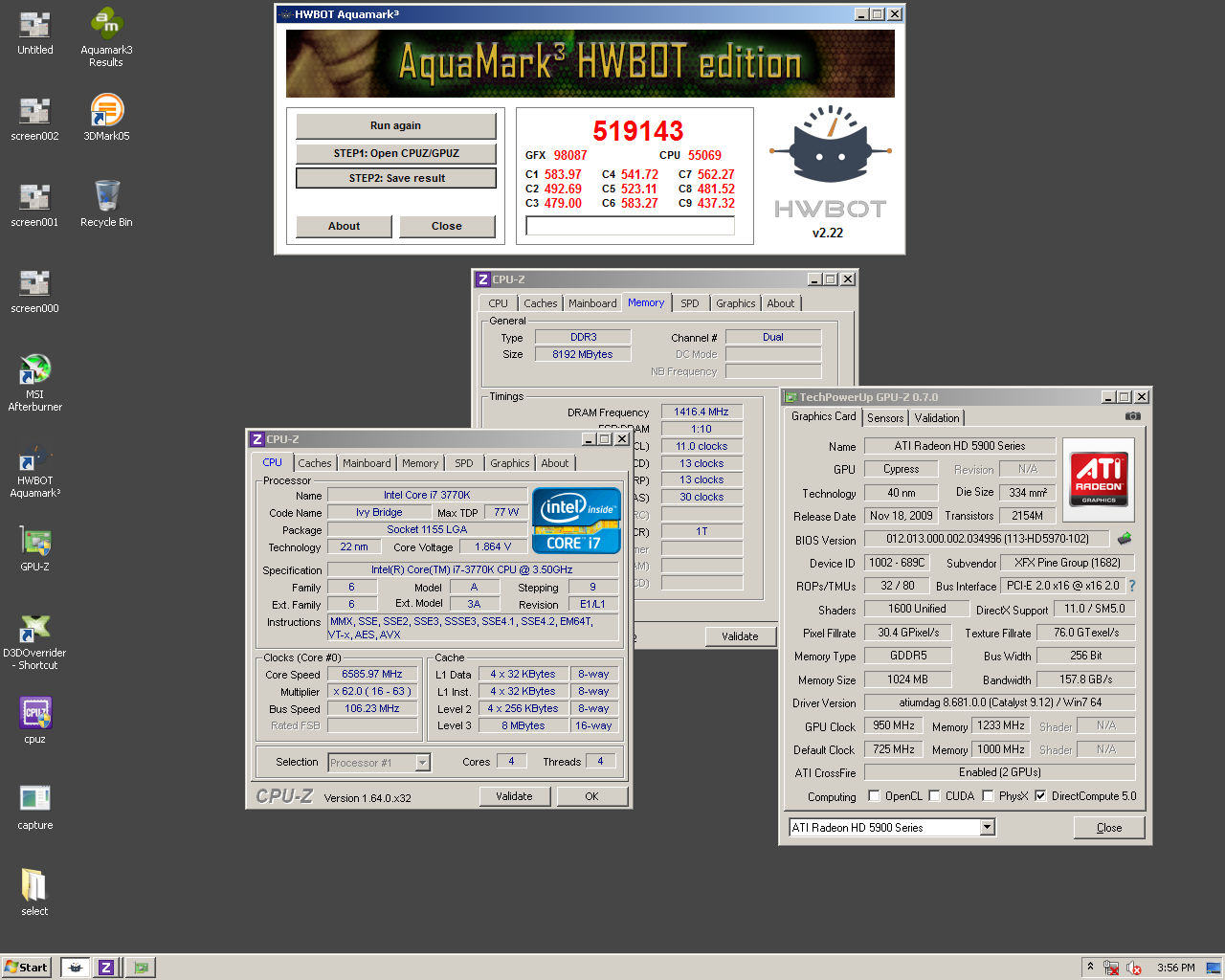Open the ATI Radeon HD 5900 Series dropdown
The image size is (1225, 980).
pyautogui.click(x=988, y=827)
